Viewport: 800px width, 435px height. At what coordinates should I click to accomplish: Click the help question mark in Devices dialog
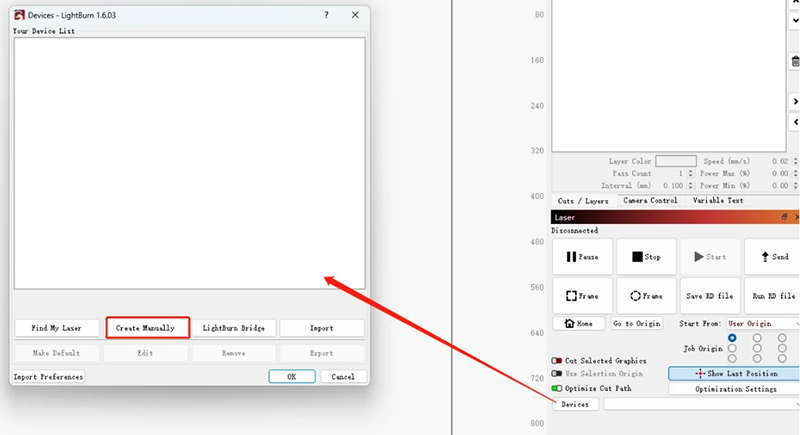326,15
